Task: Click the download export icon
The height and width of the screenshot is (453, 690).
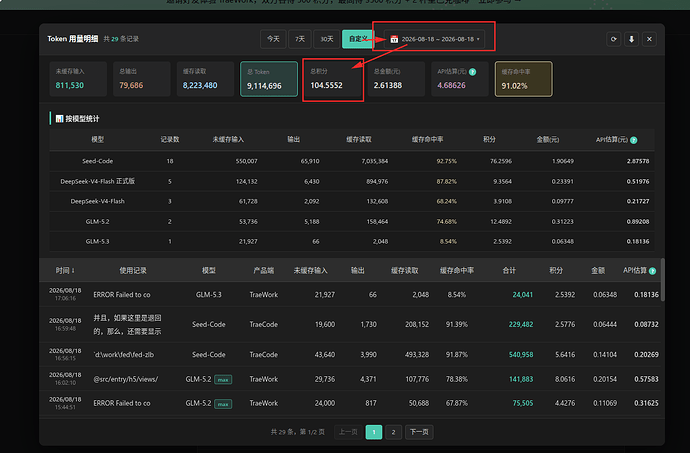Action: pyautogui.click(x=631, y=39)
